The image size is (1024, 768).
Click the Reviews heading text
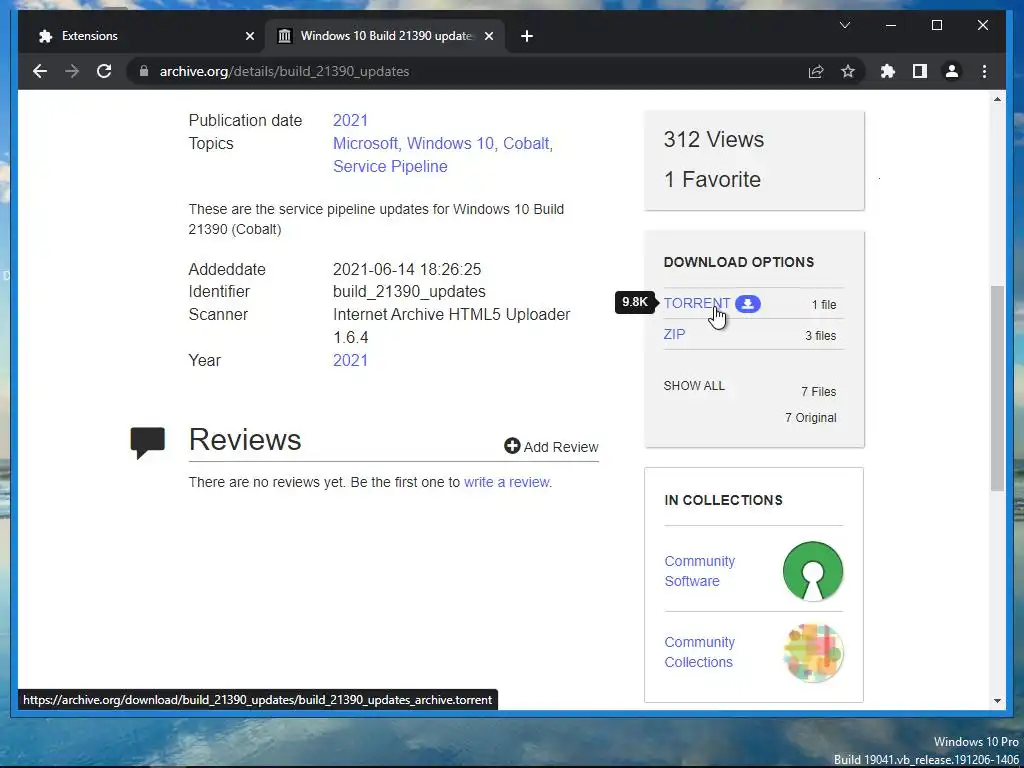245,440
